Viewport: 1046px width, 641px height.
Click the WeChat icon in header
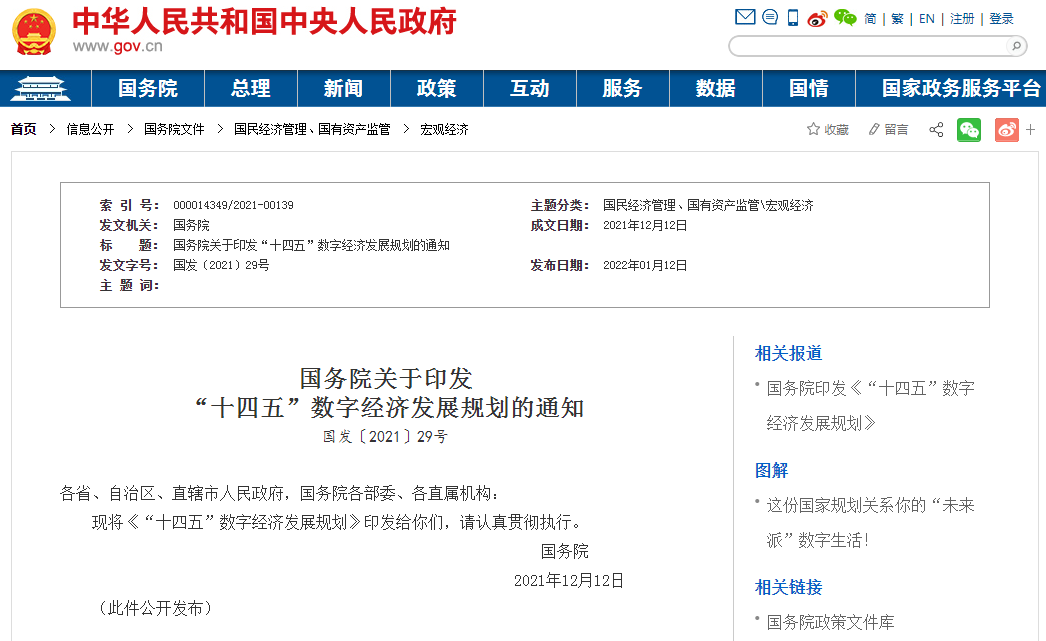click(x=845, y=17)
